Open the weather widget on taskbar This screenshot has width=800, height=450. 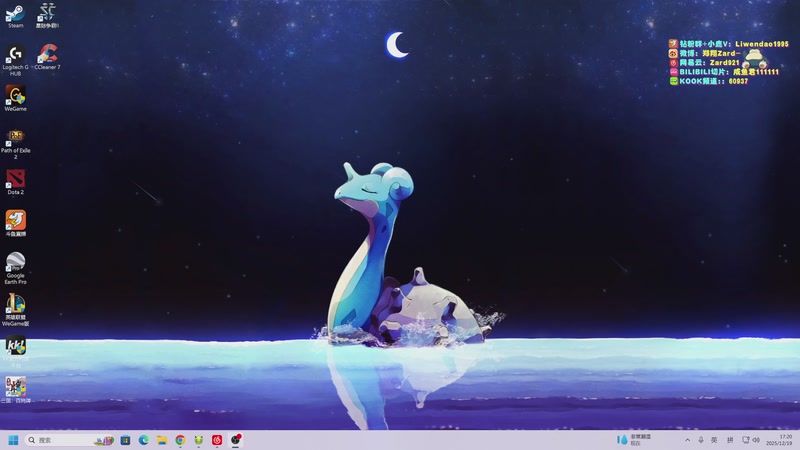pyautogui.click(x=634, y=440)
